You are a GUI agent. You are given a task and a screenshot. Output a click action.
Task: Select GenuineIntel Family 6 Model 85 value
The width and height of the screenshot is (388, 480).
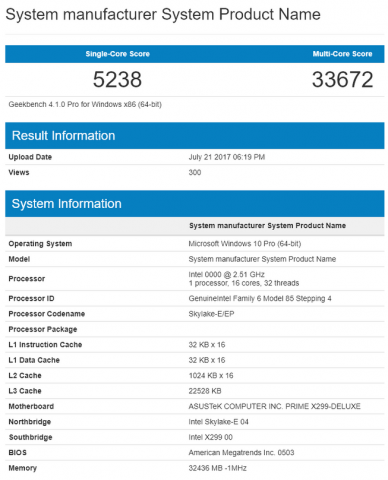pyautogui.click(x=260, y=298)
